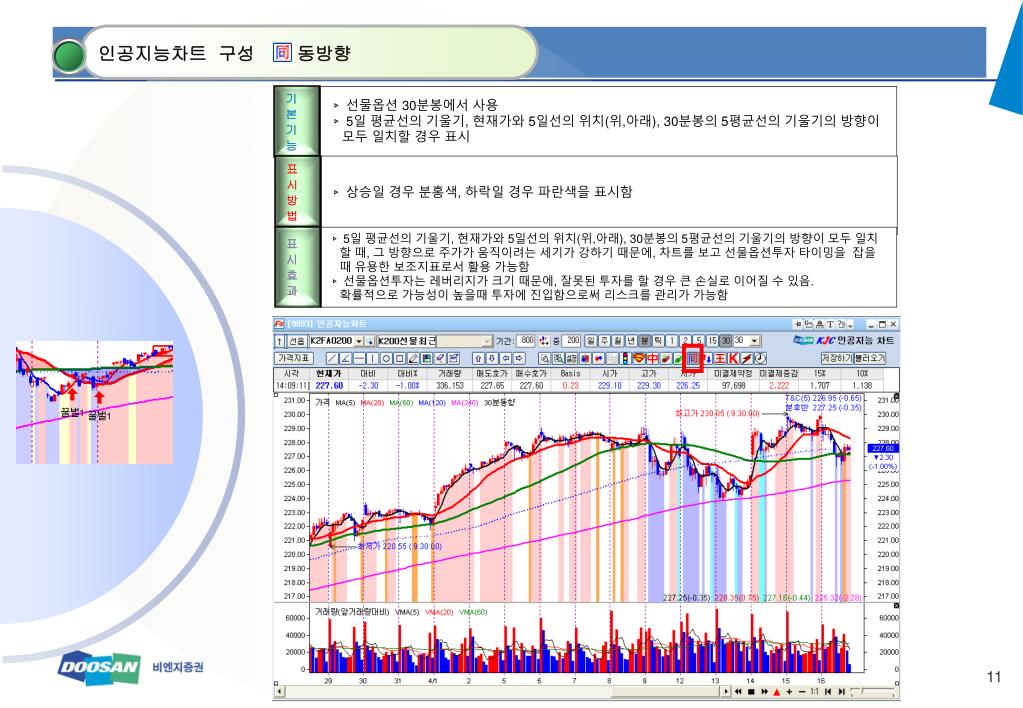
Task: Toggle the 5 minute interval button
Action: 699,341
